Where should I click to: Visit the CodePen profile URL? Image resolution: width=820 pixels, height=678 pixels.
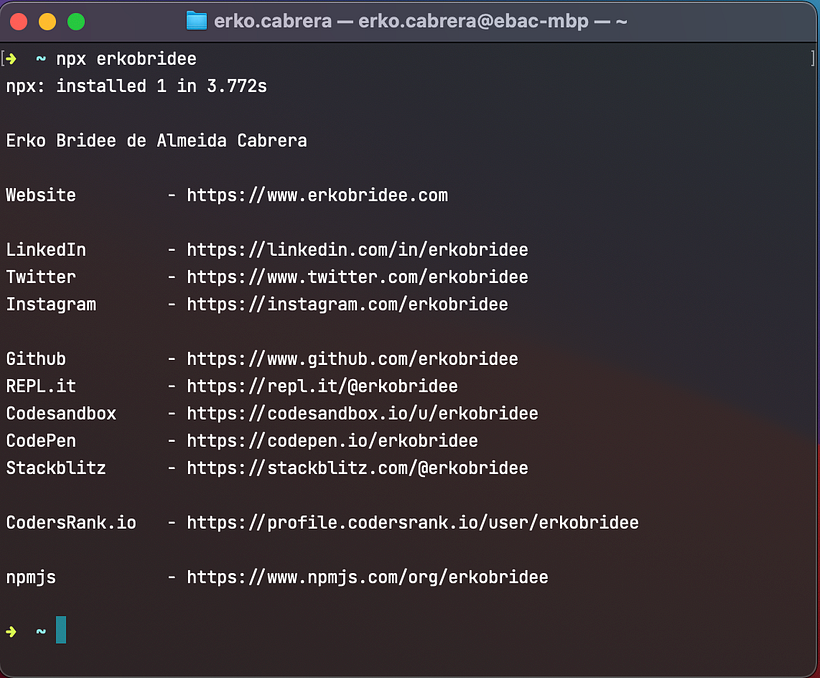pos(331,440)
